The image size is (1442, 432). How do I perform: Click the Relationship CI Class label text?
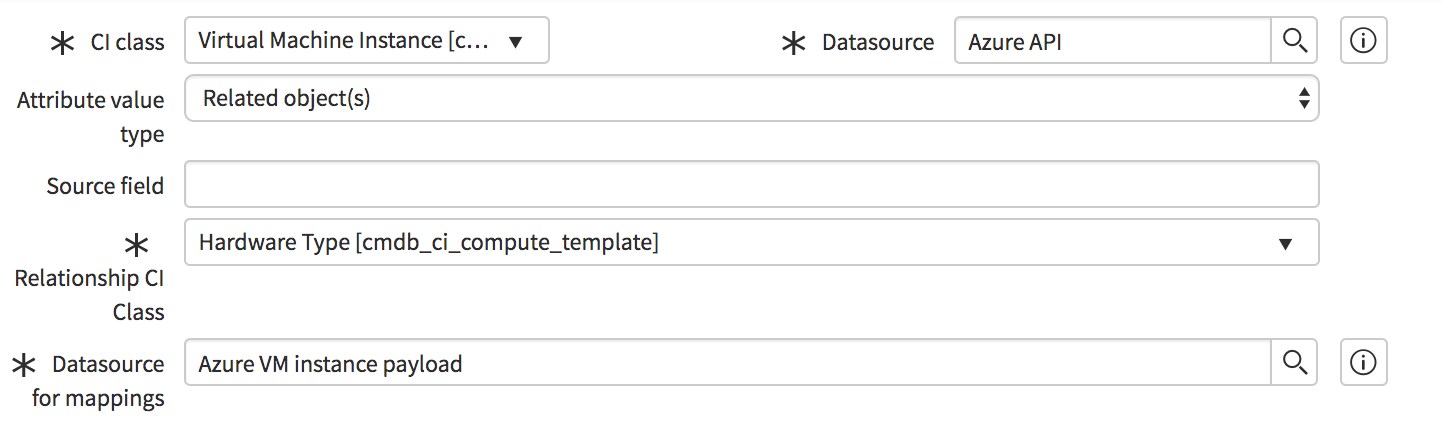coord(90,295)
